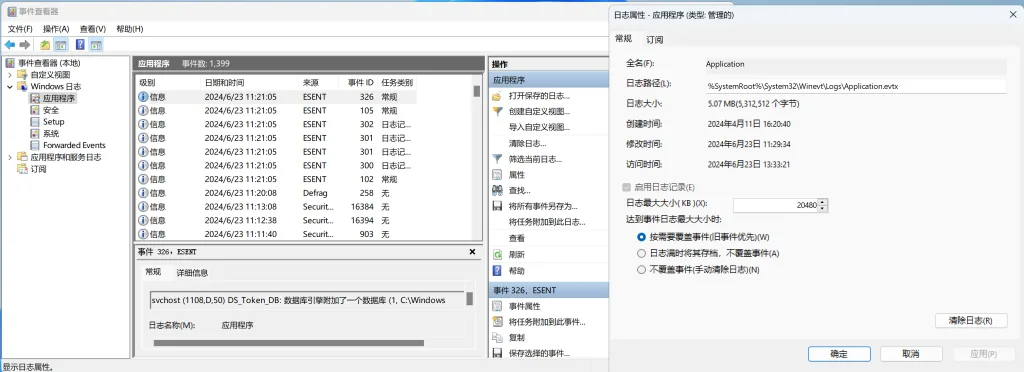This screenshot has width=1024, height=372.
Task: Click the 筛选当前日志 funnel icon
Action: pos(497,159)
